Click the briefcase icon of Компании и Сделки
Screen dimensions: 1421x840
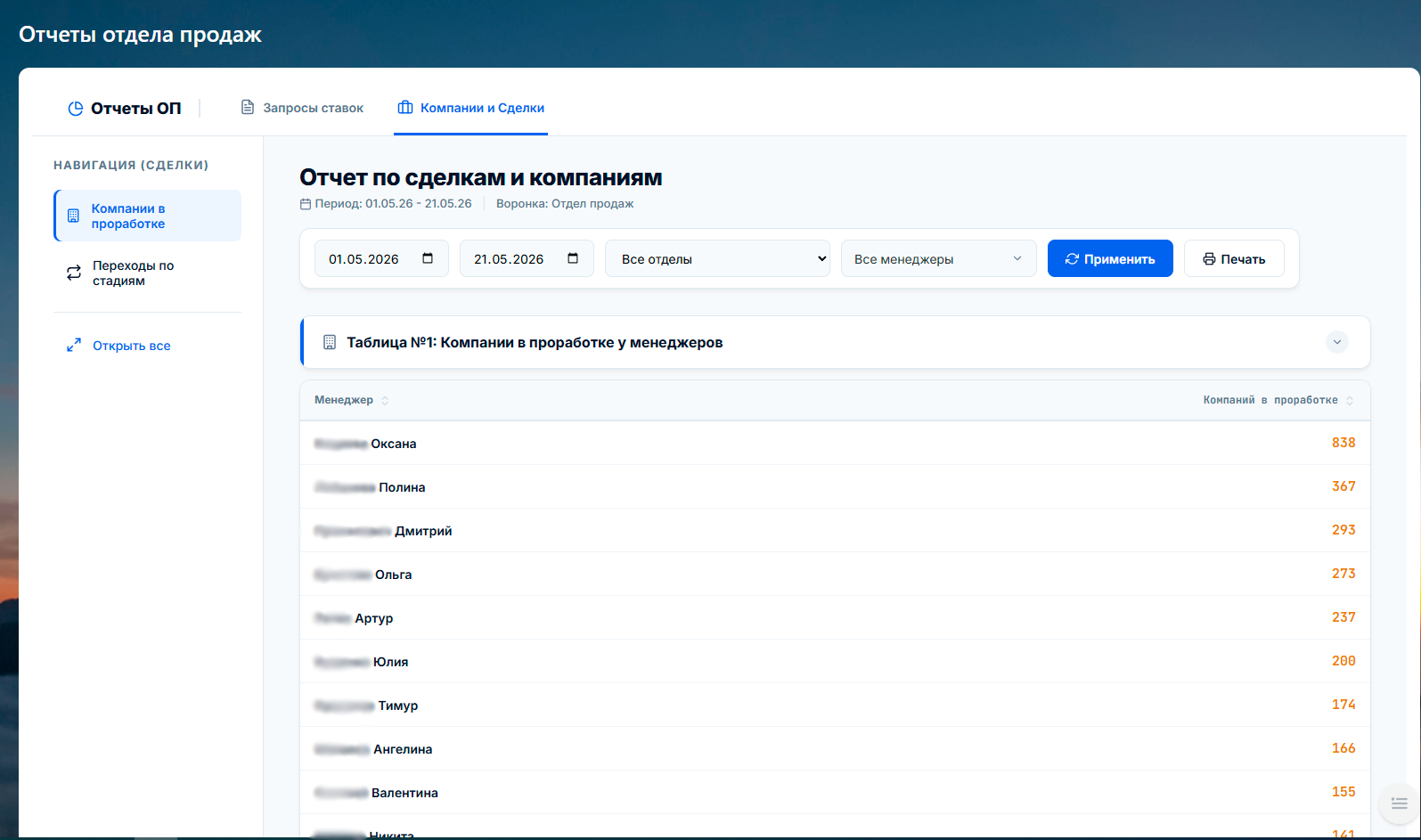[x=405, y=108]
